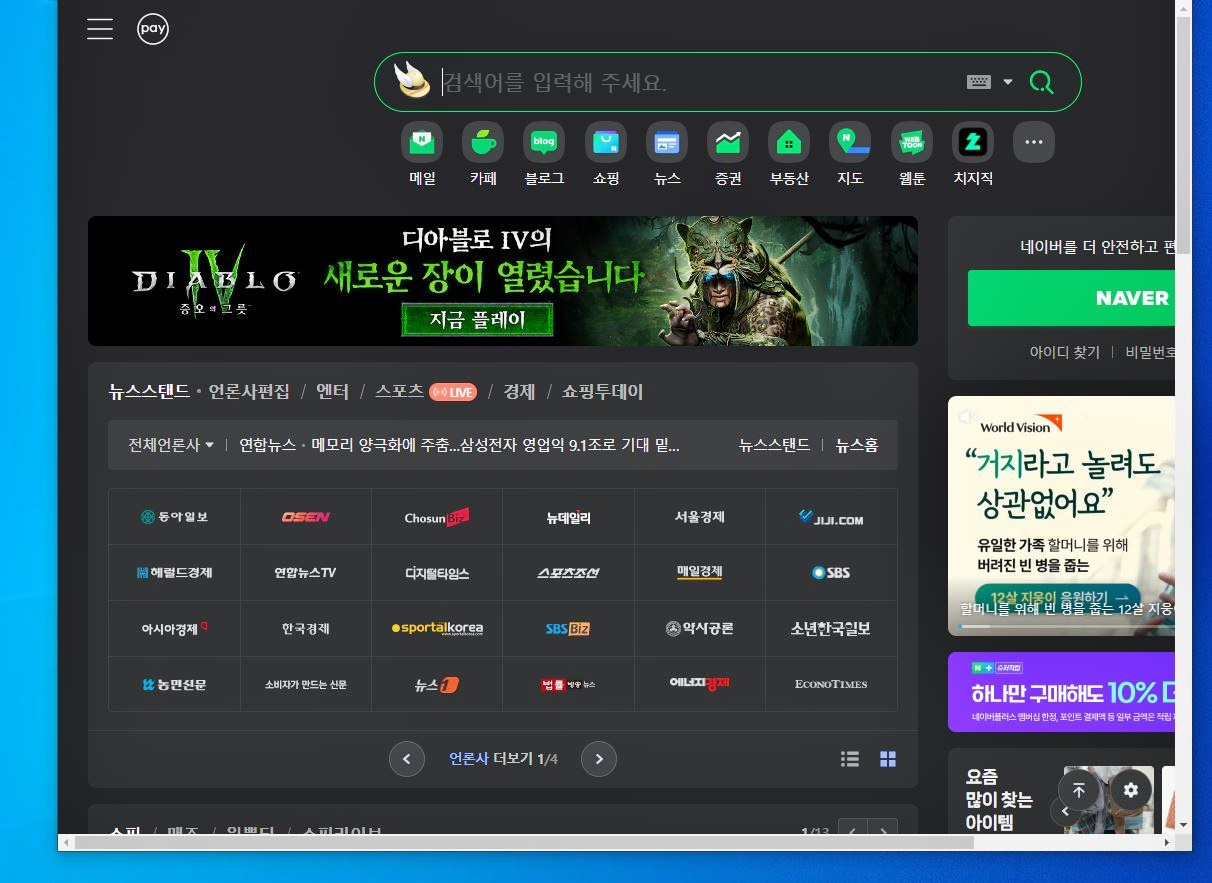Screen dimensions: 1212x883
Task: Select the 언론사편집 tab
Action: 249,391
